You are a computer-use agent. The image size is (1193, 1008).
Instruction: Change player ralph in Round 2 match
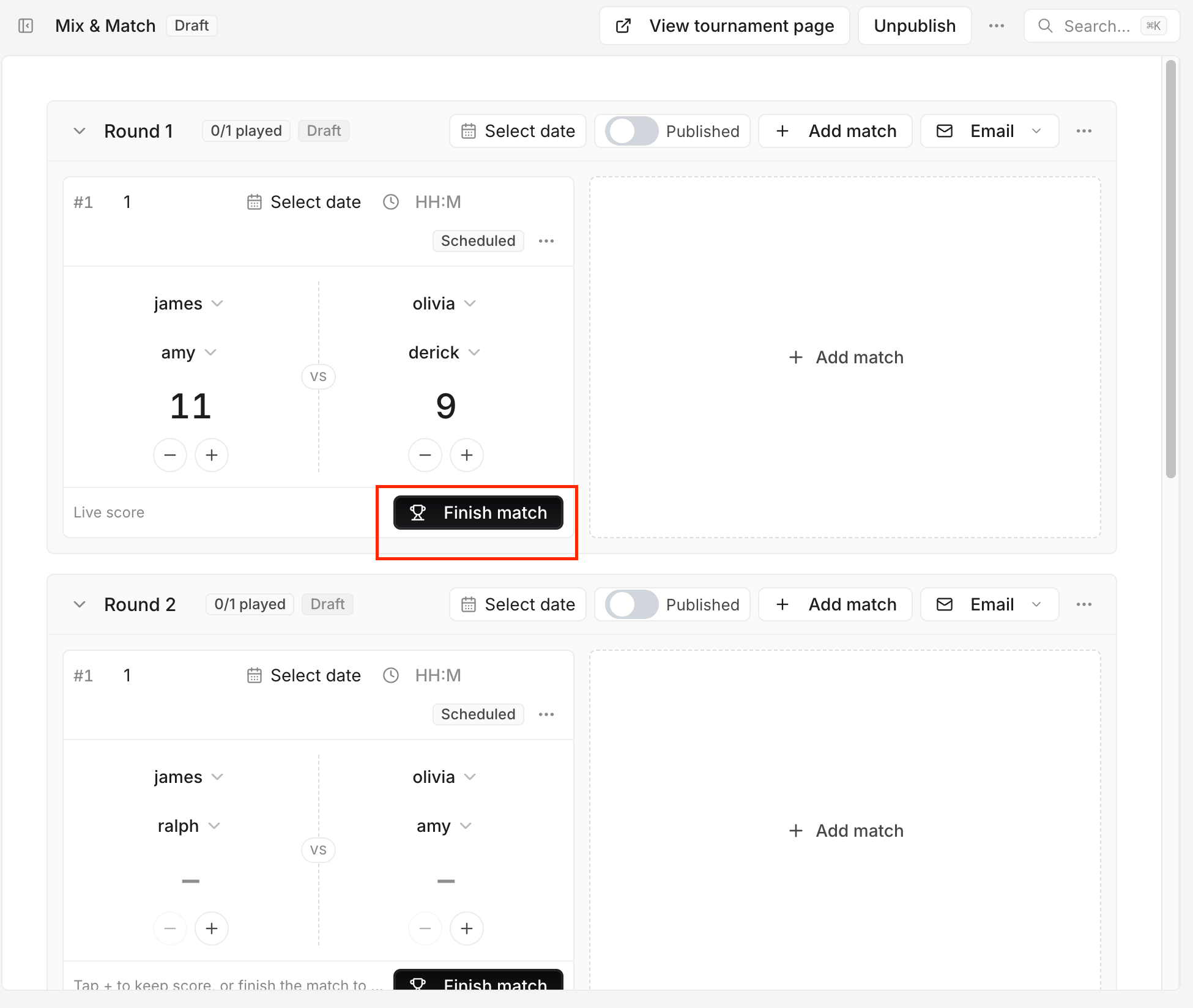coord(188,826)
